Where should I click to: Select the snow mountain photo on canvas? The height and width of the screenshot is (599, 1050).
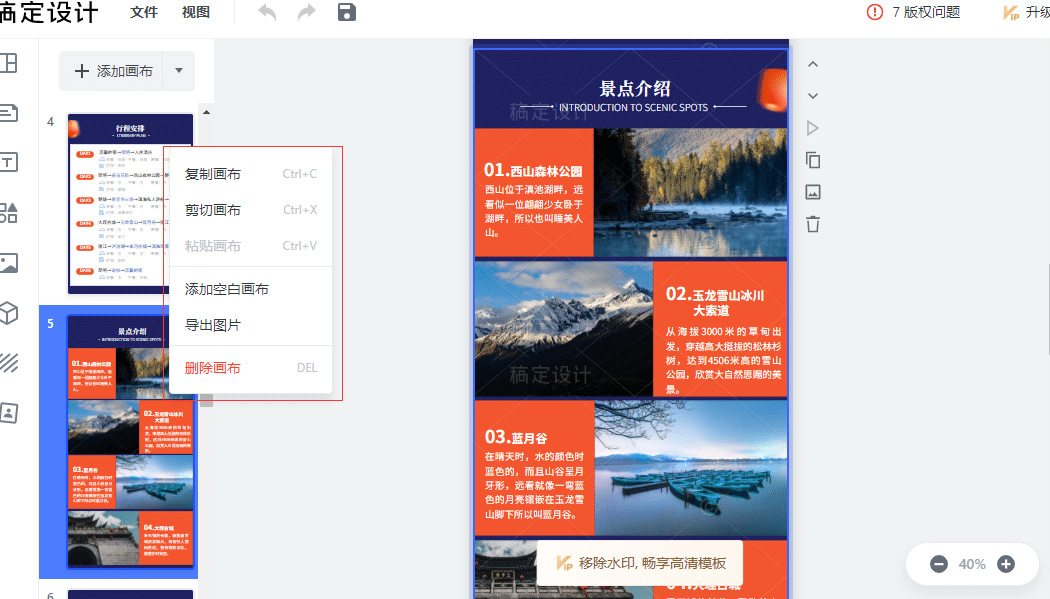[564, 329]
